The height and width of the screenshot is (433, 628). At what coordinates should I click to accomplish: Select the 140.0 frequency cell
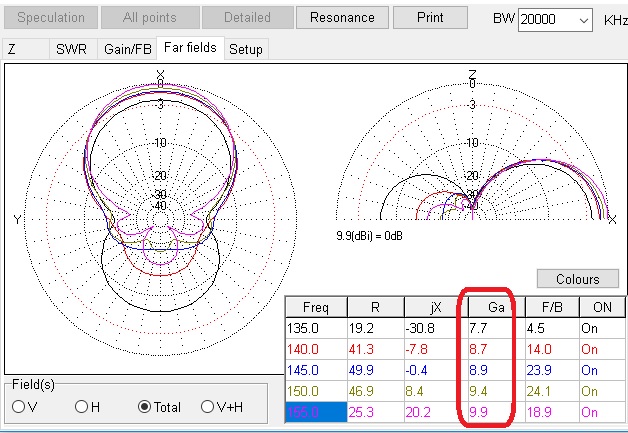click(x=316, y=349)
